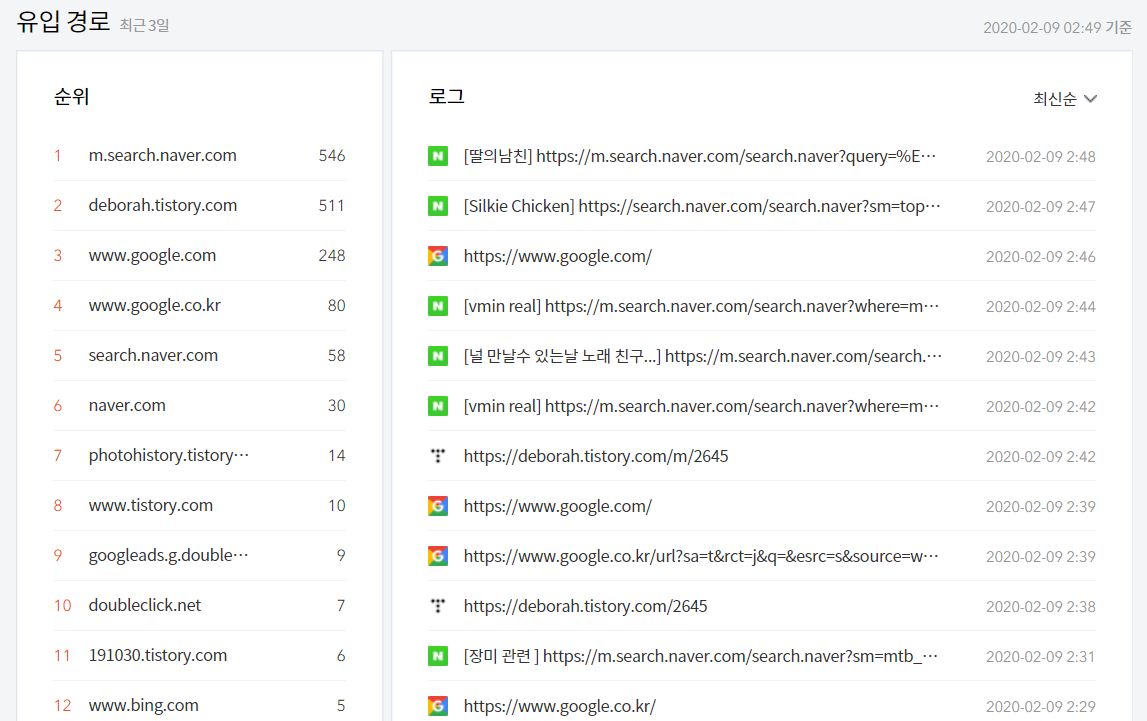Screen dimensions: 1147x721
Task: Click Tistory icon beside deborah.tistory.com/m/2645 entry
Action: (437, 456)
